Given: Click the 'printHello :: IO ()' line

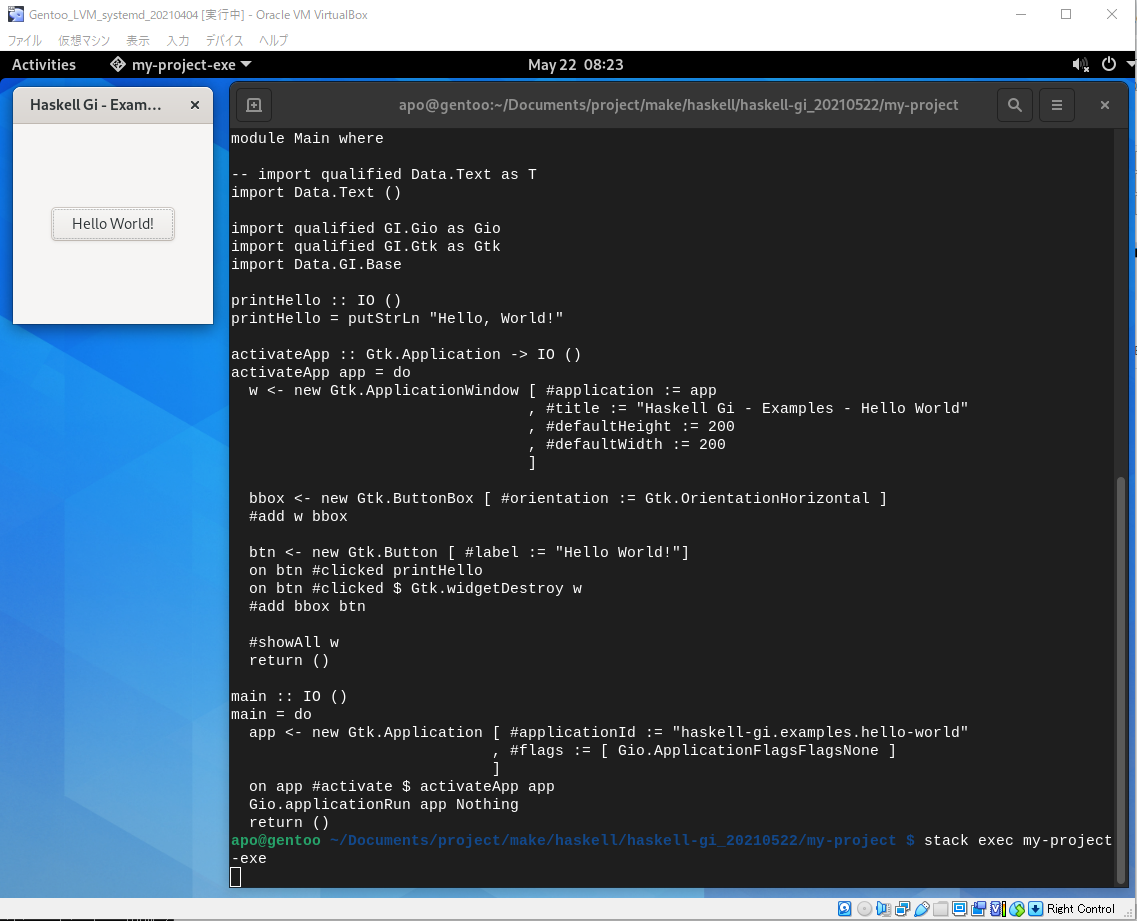Looking at the screenshot, I should pos(315,300).
